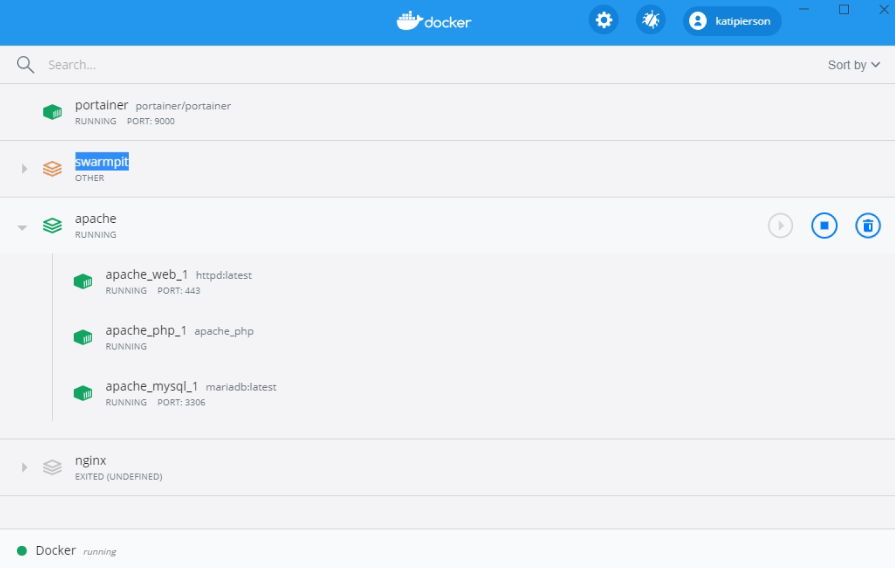Click the nginx stack icon

[52, 467]
